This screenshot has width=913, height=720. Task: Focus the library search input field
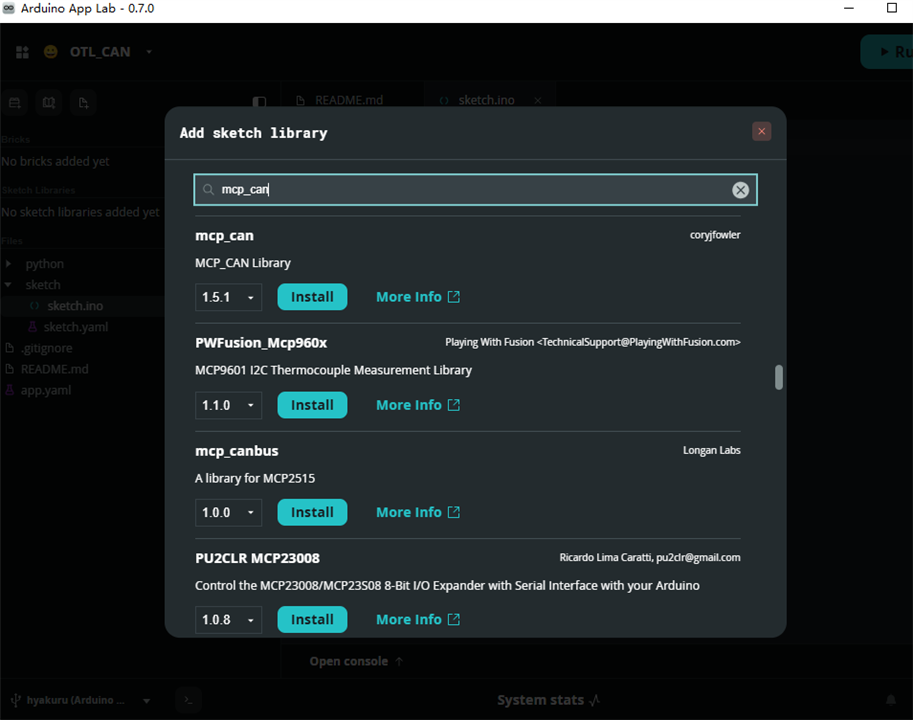coord(475,189)
